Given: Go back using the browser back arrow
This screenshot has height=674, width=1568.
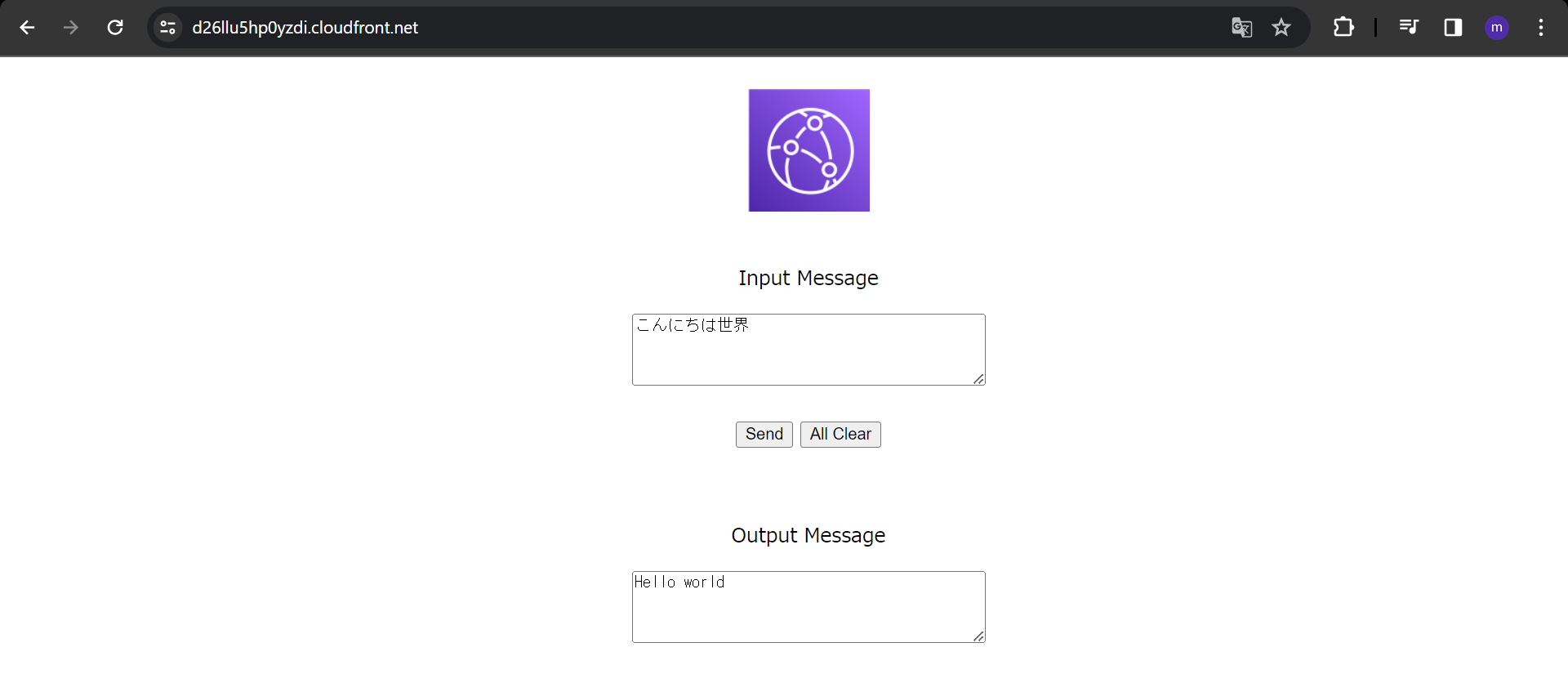Looking at the screenshot, I should pos(27,28).
